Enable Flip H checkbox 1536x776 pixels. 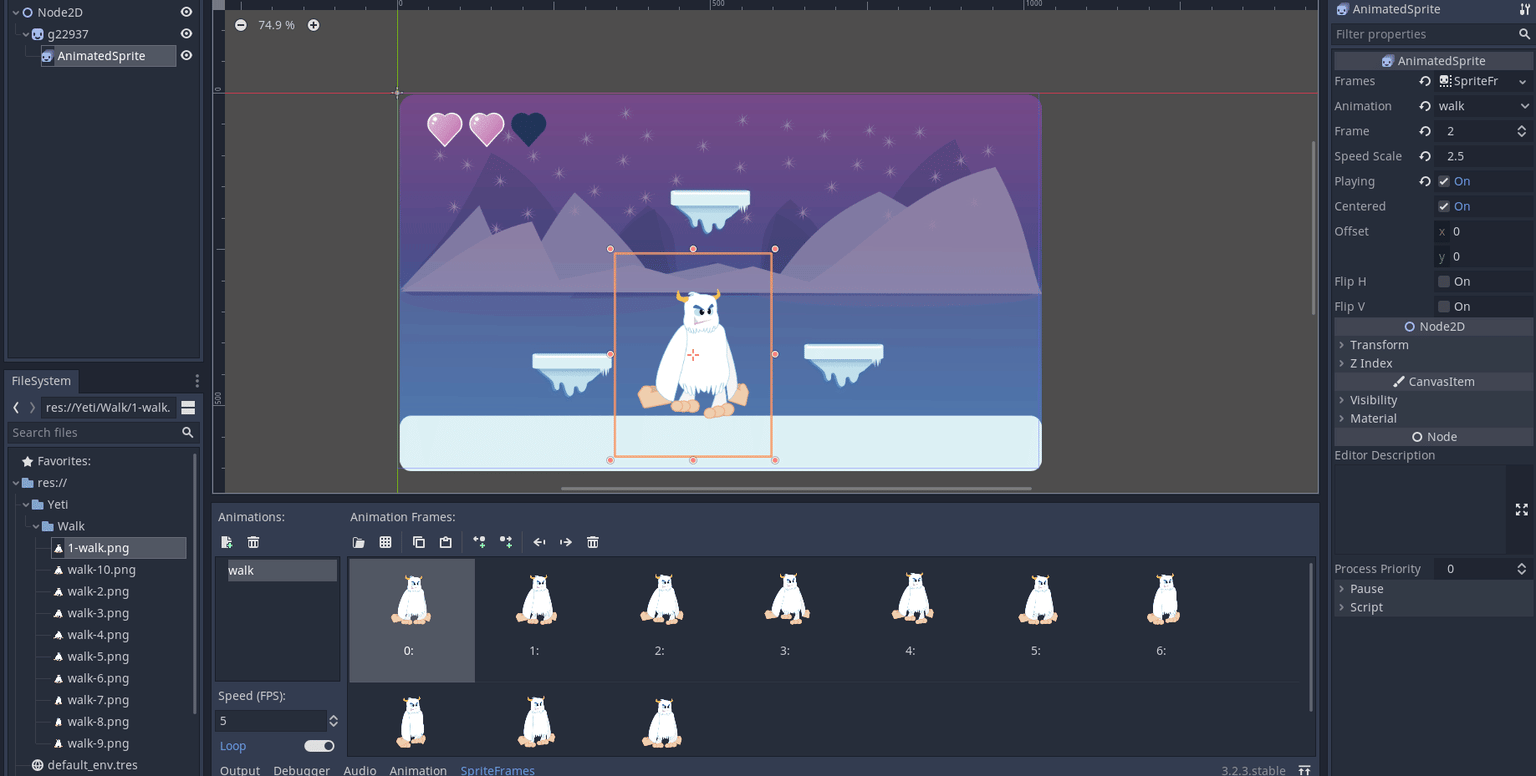[1444, 281]
